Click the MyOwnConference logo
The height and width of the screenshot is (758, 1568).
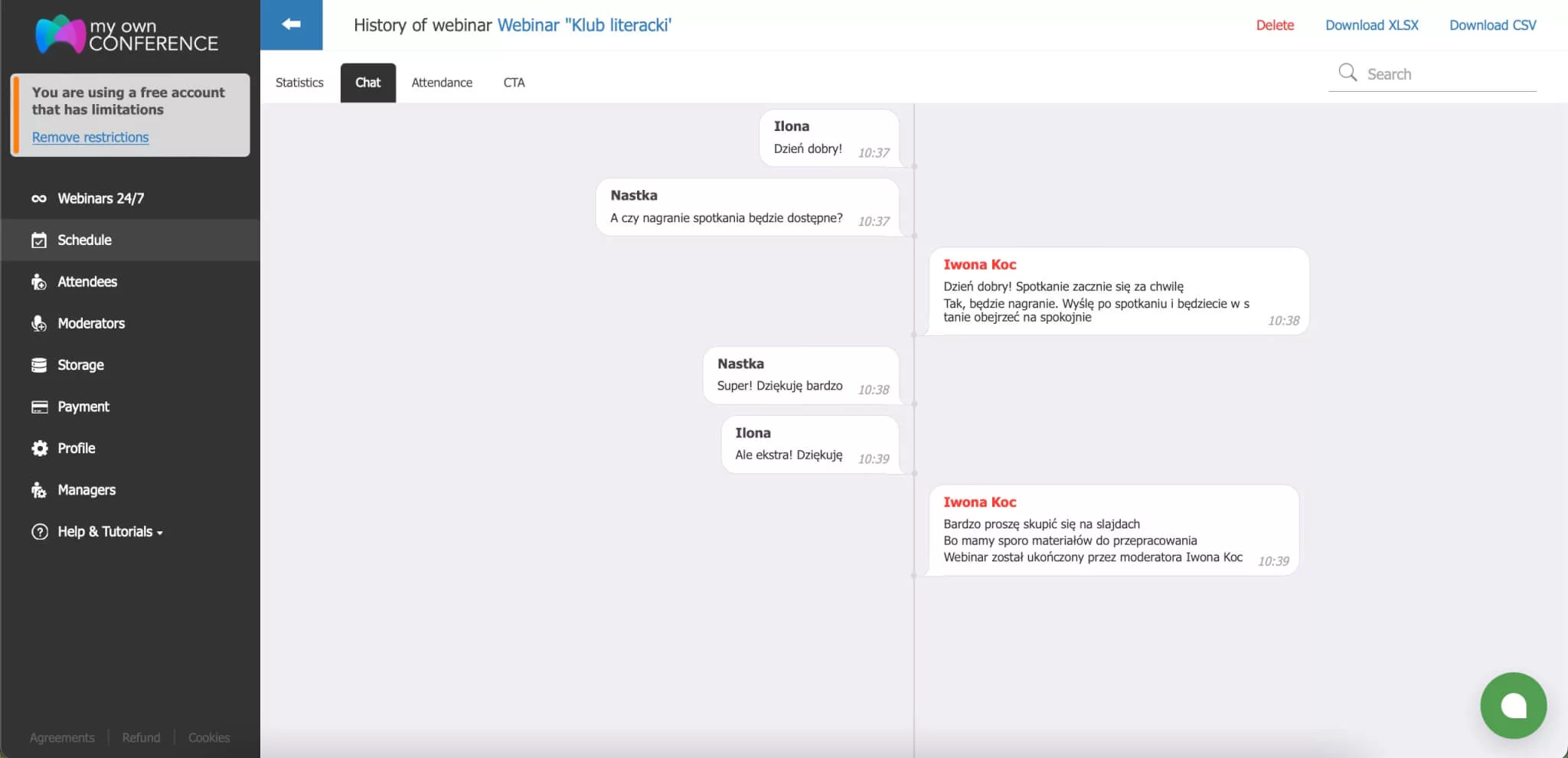126,34
